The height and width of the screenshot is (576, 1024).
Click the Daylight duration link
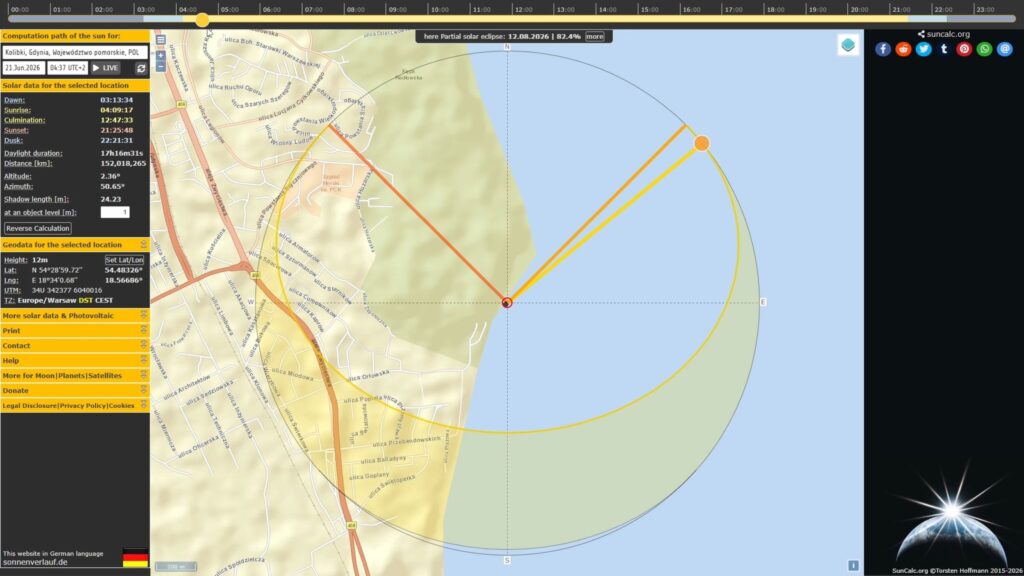(33, 153)
